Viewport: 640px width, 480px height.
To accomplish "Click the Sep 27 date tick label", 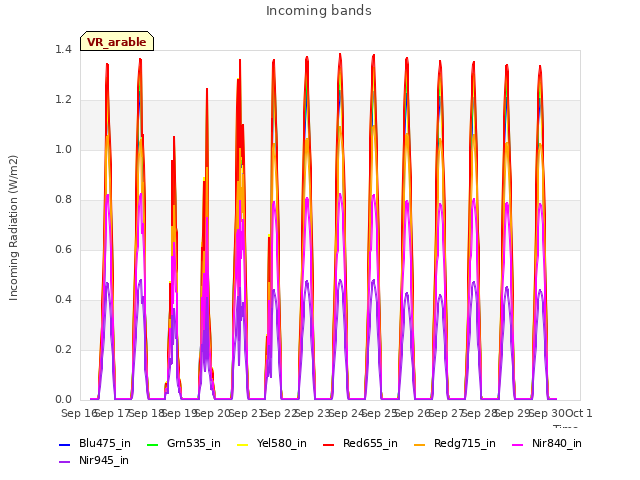I will coord(446,413).
